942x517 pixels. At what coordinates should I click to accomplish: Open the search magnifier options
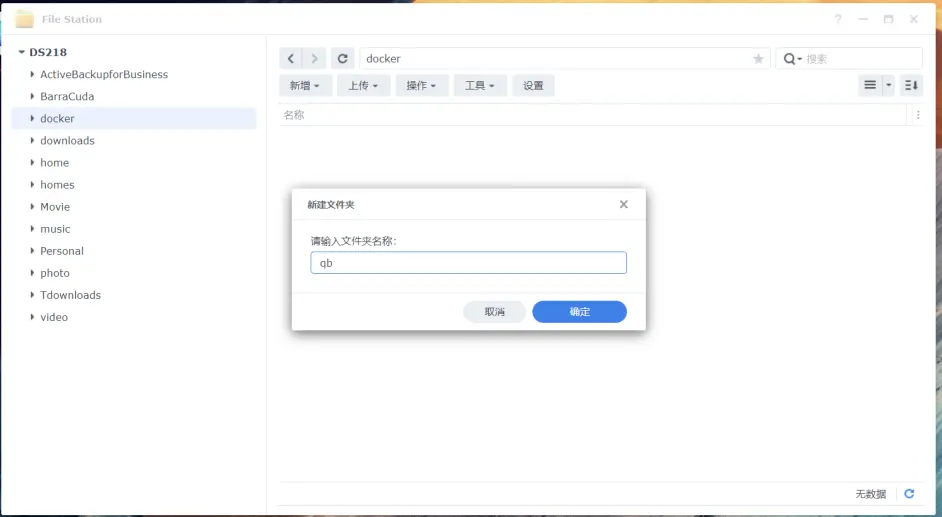[792, 59]
